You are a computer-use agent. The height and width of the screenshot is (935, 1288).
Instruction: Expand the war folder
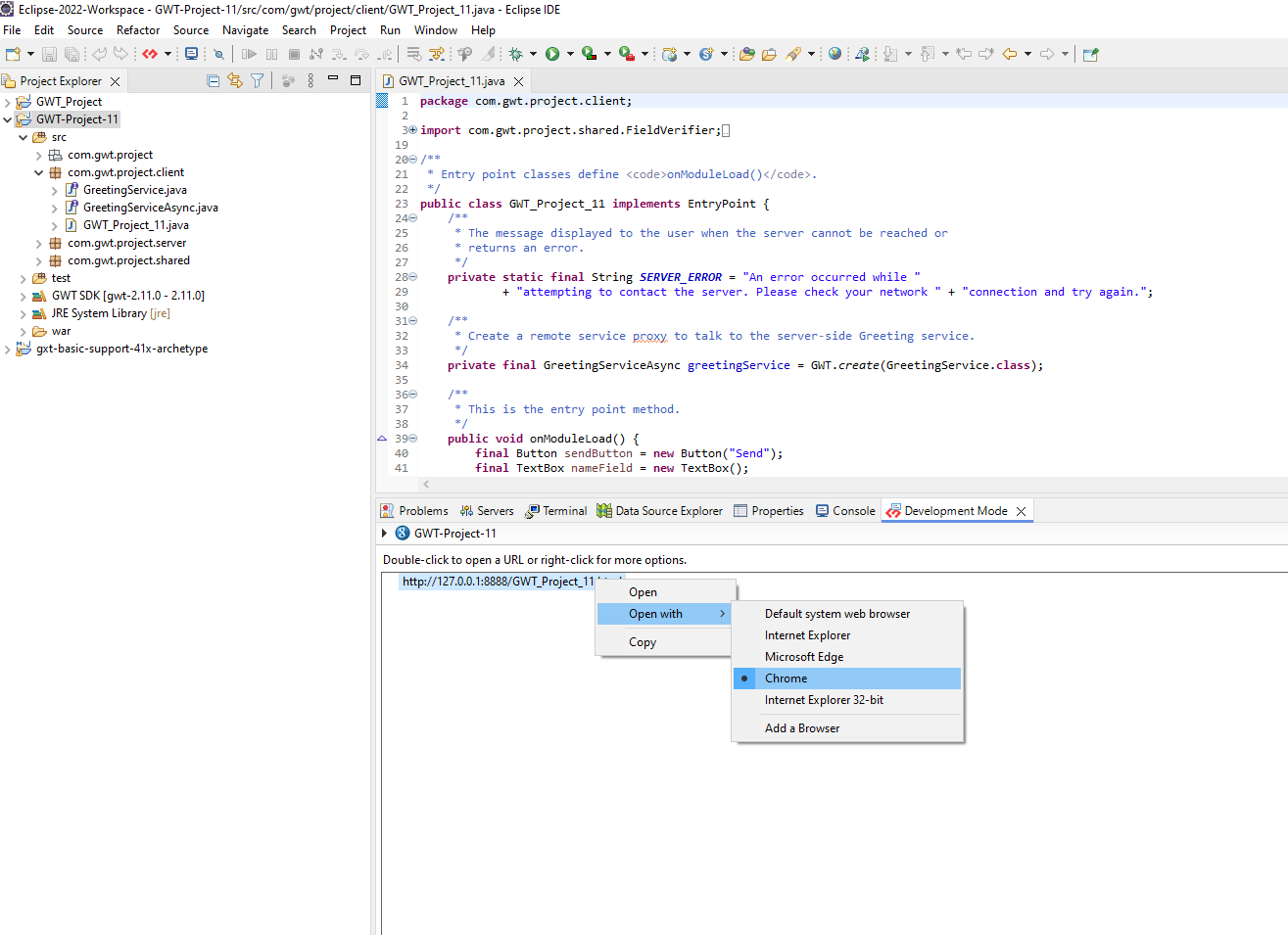[24, 331]
